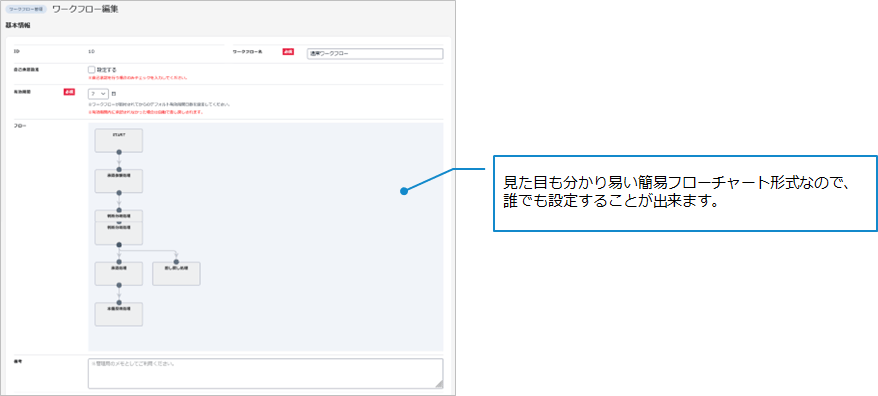Click the output connector dot under START node
Image resolution: width=878 pixels, height=396 pixels.
[119, 152]
